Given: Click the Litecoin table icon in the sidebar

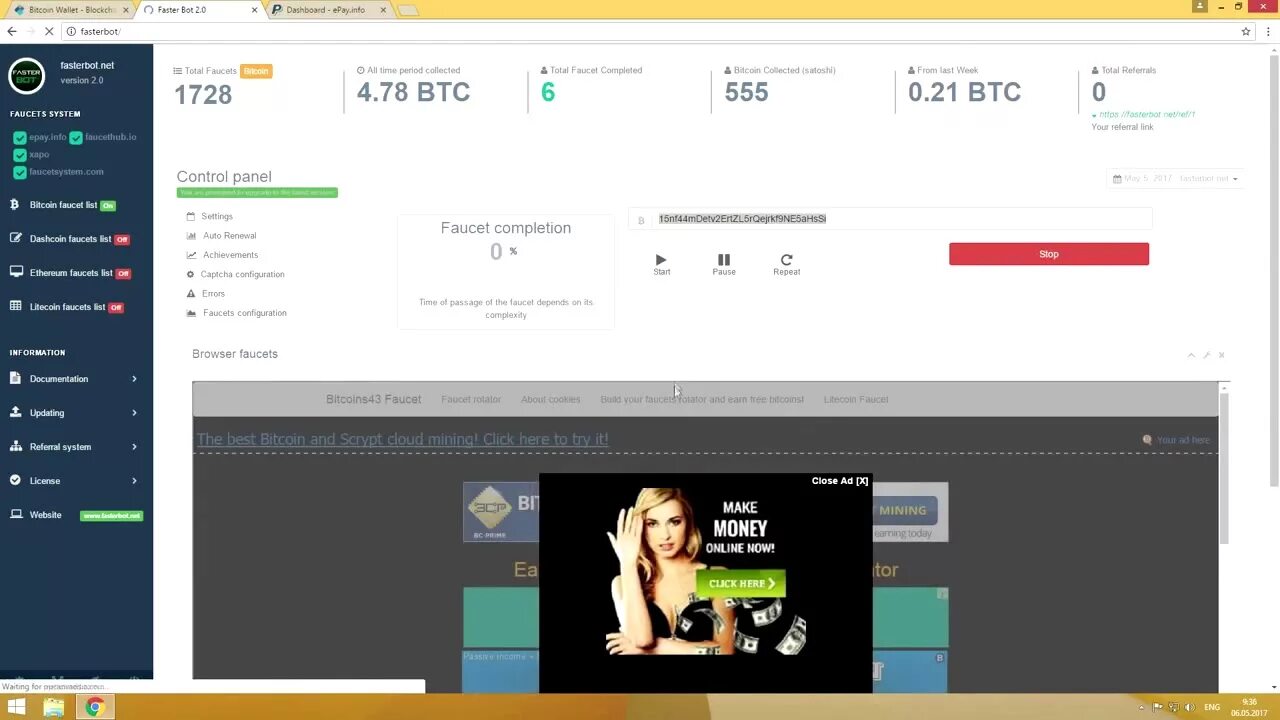Looking at the screenshot, I should click(x=15, y=307).
